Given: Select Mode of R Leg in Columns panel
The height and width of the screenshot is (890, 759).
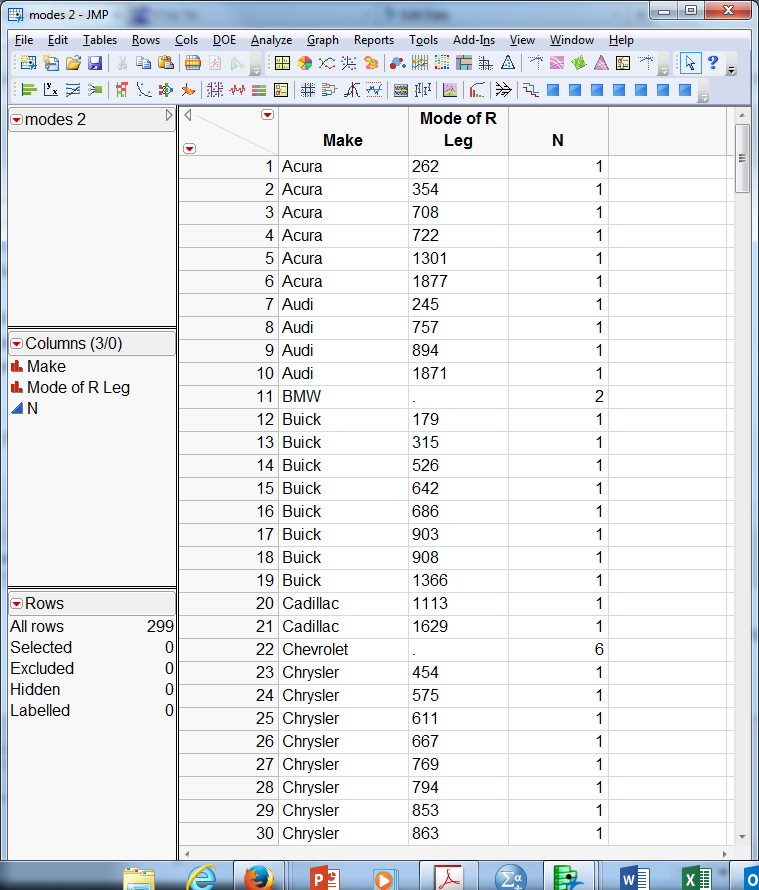Looking at the screenshot, I should pyautogui.click(x=78, y=388).
